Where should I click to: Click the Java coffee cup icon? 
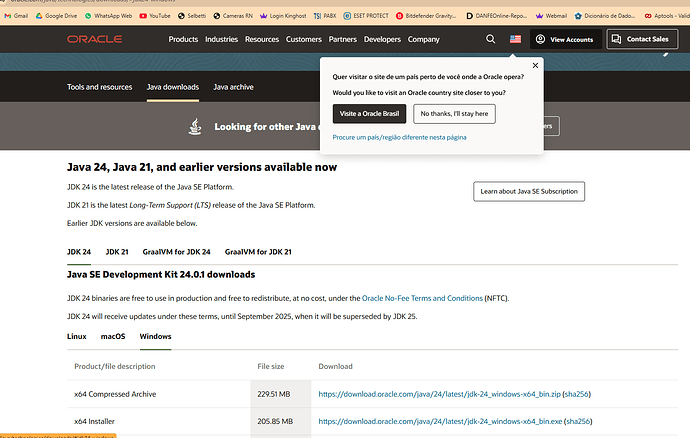tap(195, 126)
